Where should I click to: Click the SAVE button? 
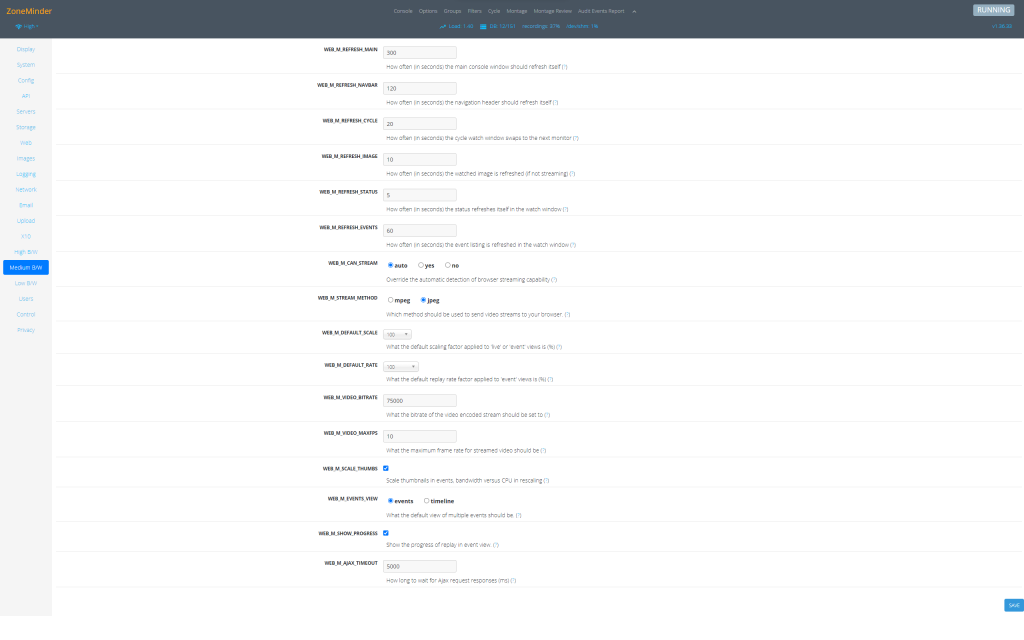point(1013,605)
